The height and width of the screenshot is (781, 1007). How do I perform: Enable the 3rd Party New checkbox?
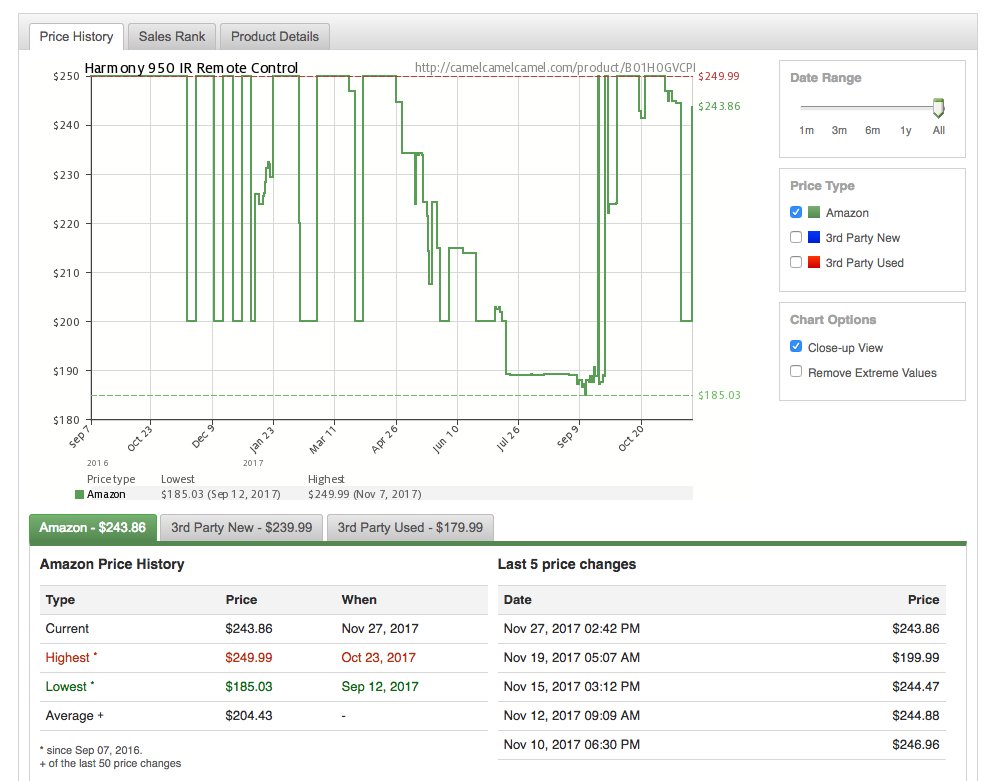click(796, 237)
